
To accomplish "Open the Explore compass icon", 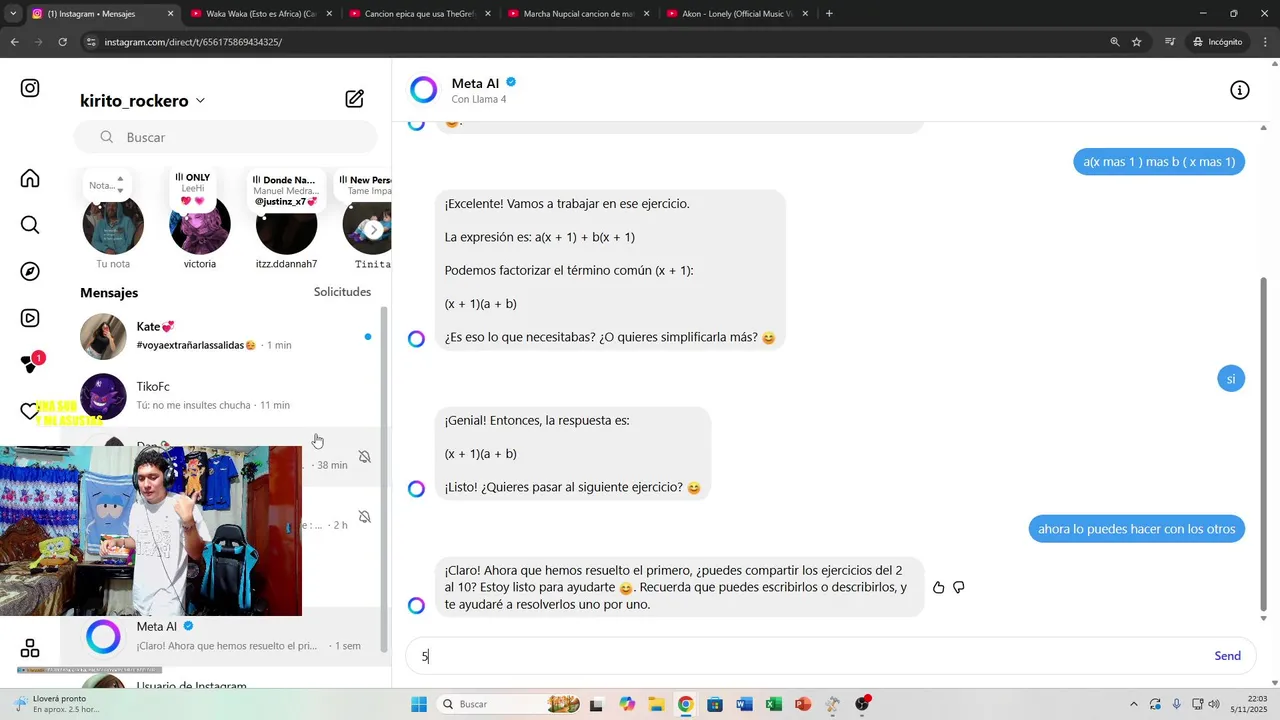I will point(30,272).
